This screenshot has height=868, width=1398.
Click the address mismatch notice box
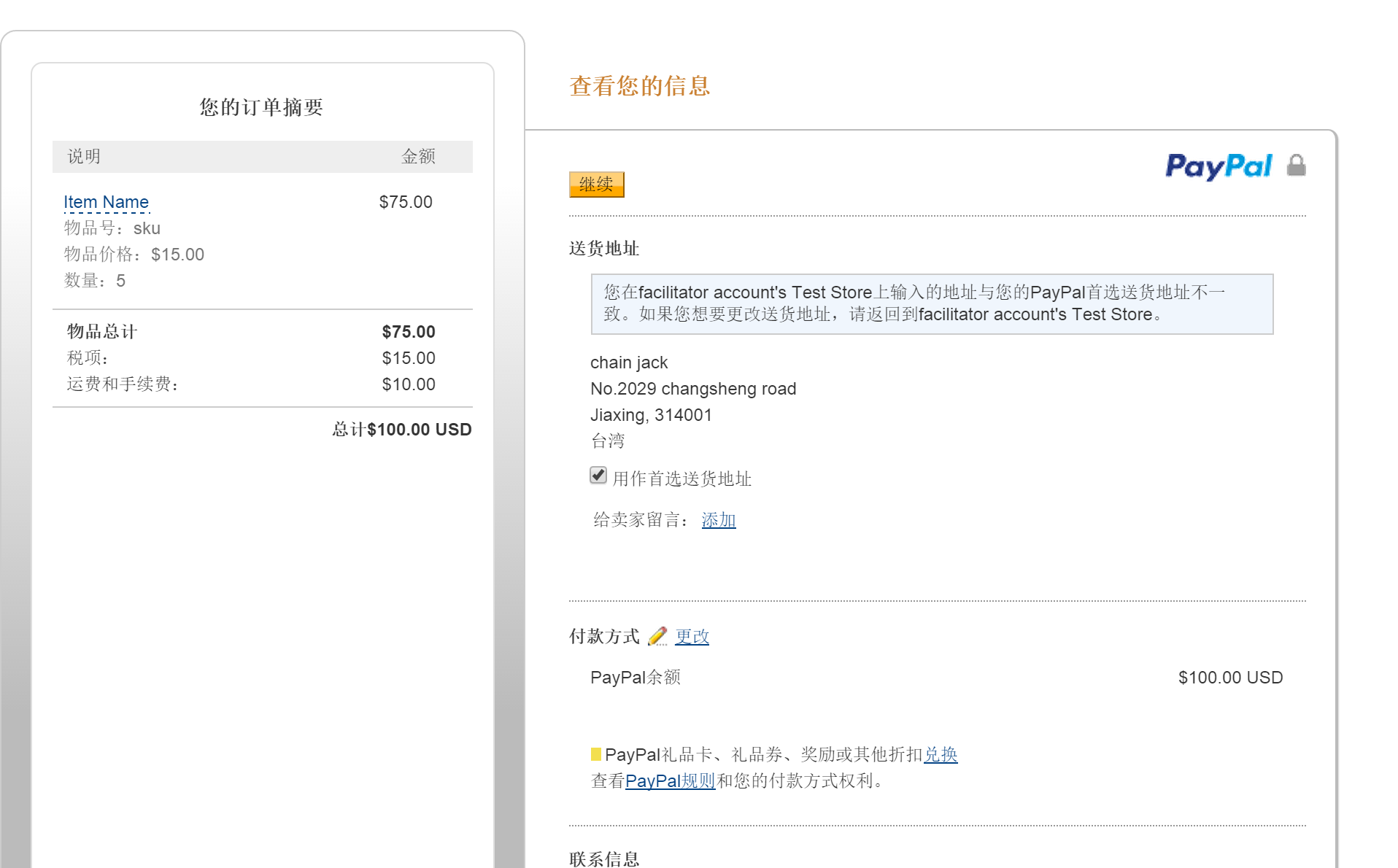[932, 304]
